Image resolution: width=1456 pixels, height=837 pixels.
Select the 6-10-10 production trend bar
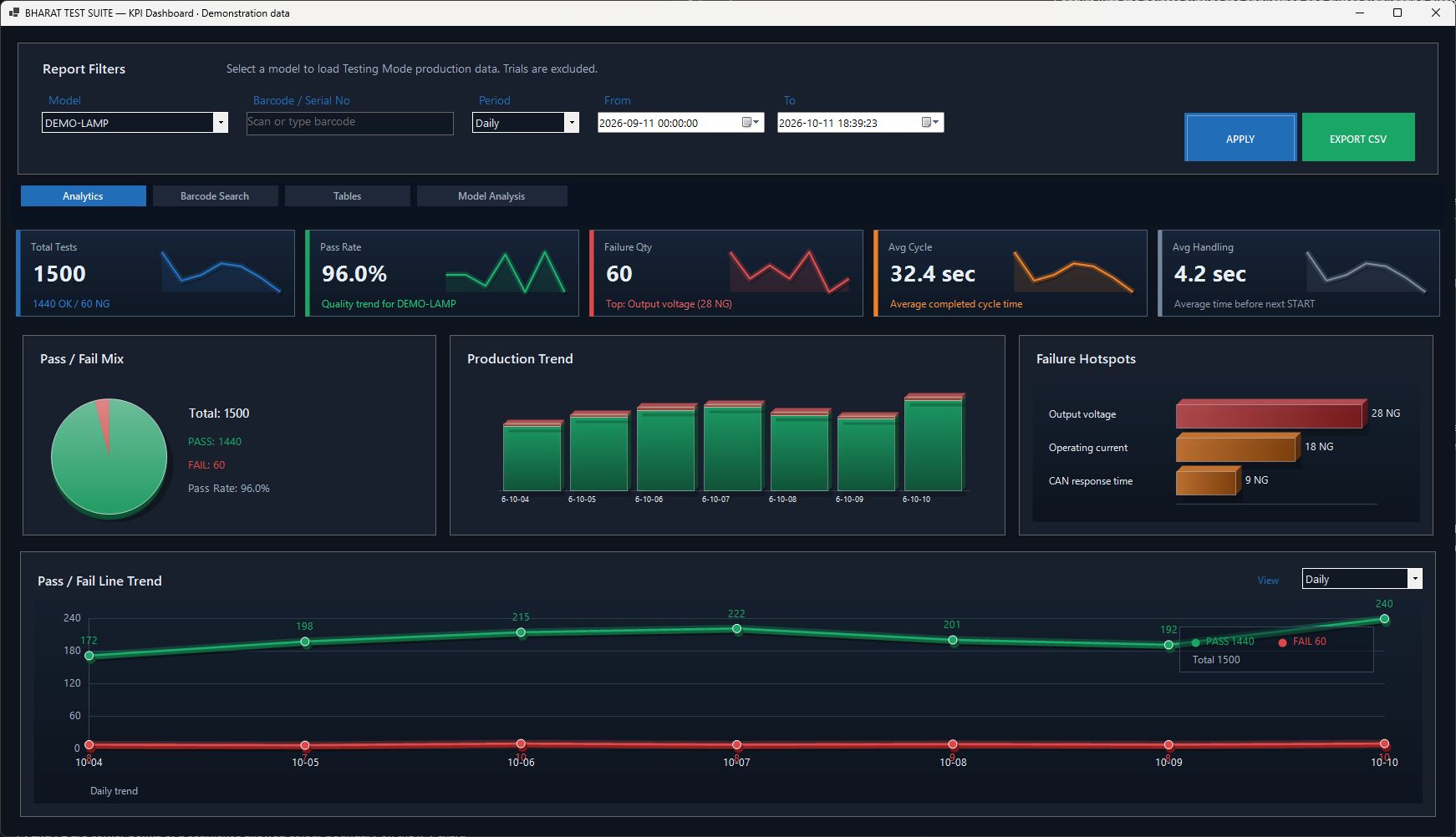tap(934, 442)
